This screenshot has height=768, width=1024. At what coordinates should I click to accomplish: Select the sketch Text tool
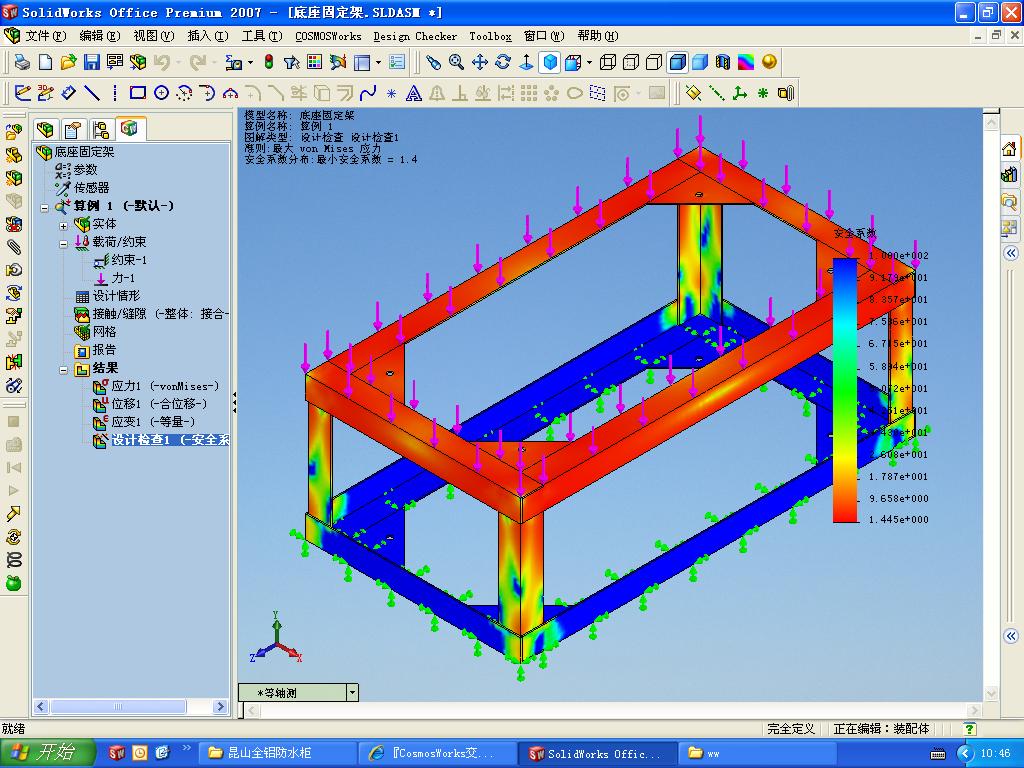click(x=413, y=93)
